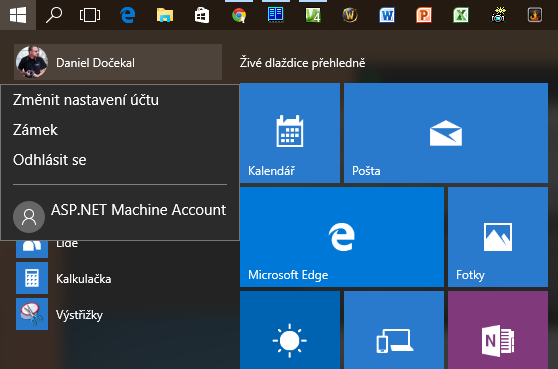The height and width of the screenshot is (369, 558).
Task: Open File Explorer from the taskbar
Action: (x=165, y=15)
